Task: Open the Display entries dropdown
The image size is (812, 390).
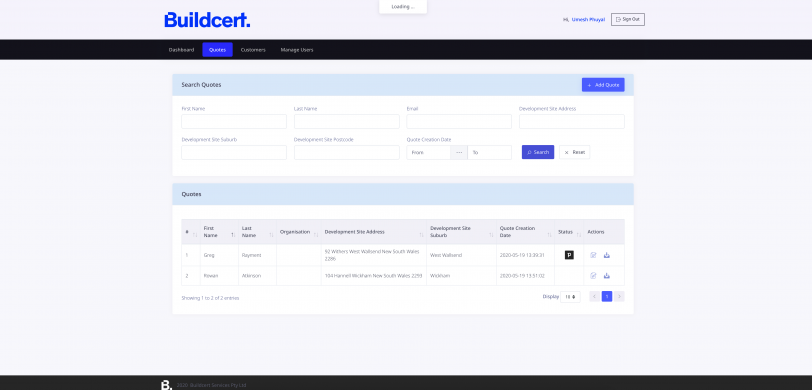Action: (570, 297)
